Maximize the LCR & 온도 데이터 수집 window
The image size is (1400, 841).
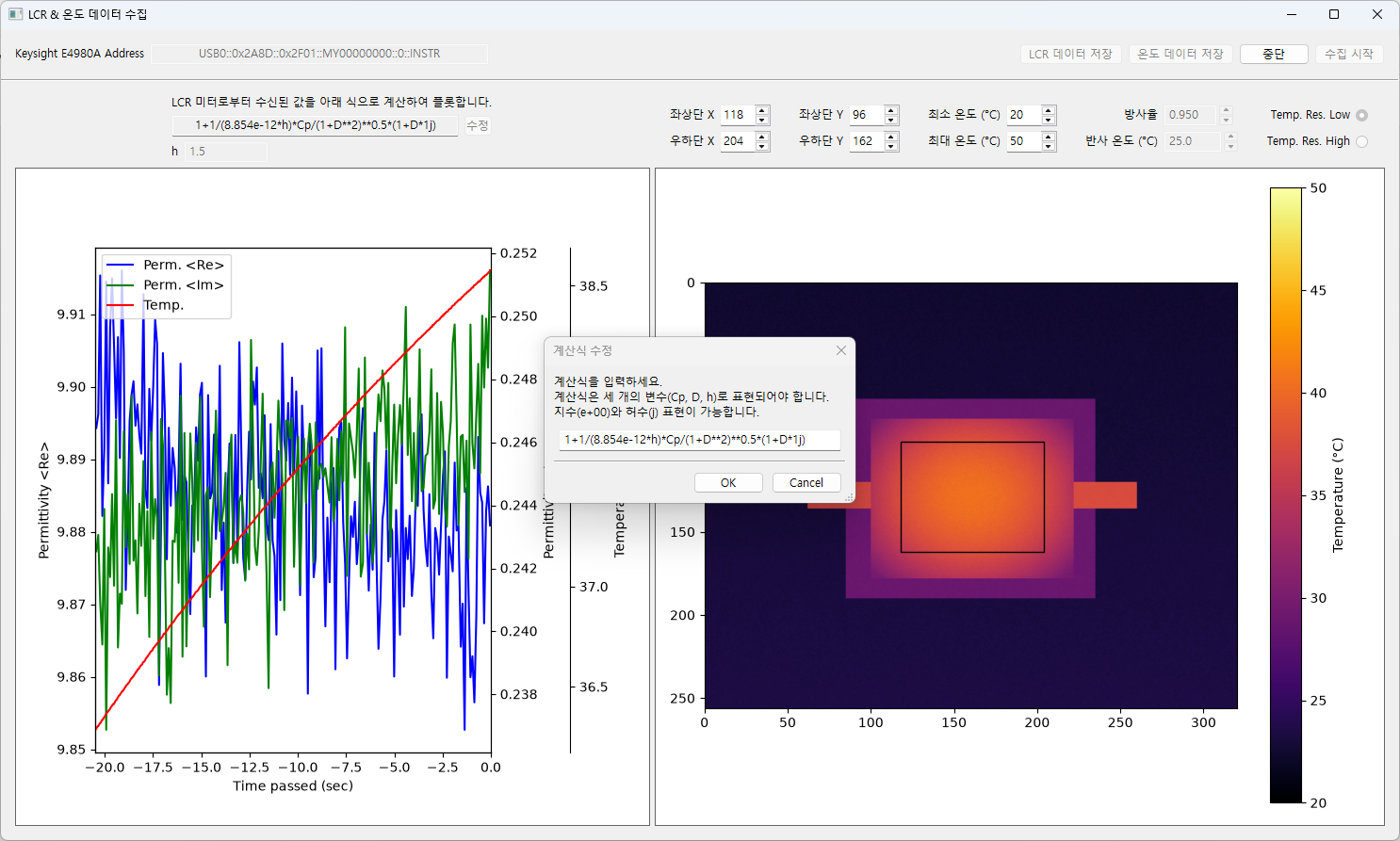tap(1334, 14)
